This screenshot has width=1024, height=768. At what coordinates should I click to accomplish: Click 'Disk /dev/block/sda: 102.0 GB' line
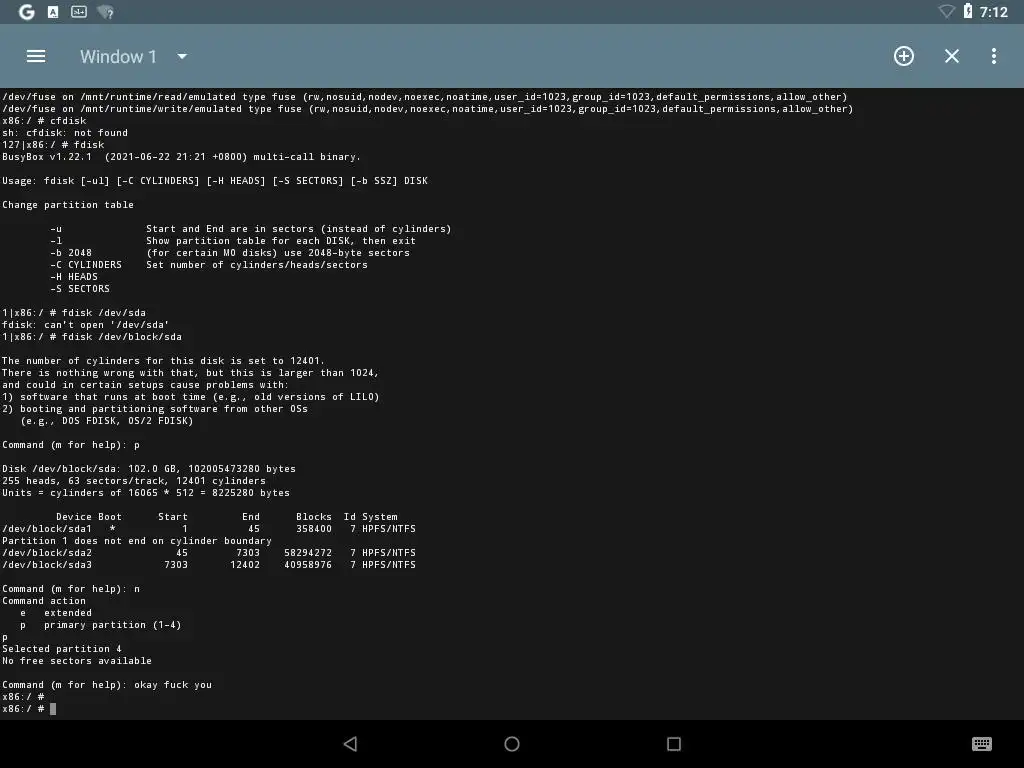[x=148, y=468]
